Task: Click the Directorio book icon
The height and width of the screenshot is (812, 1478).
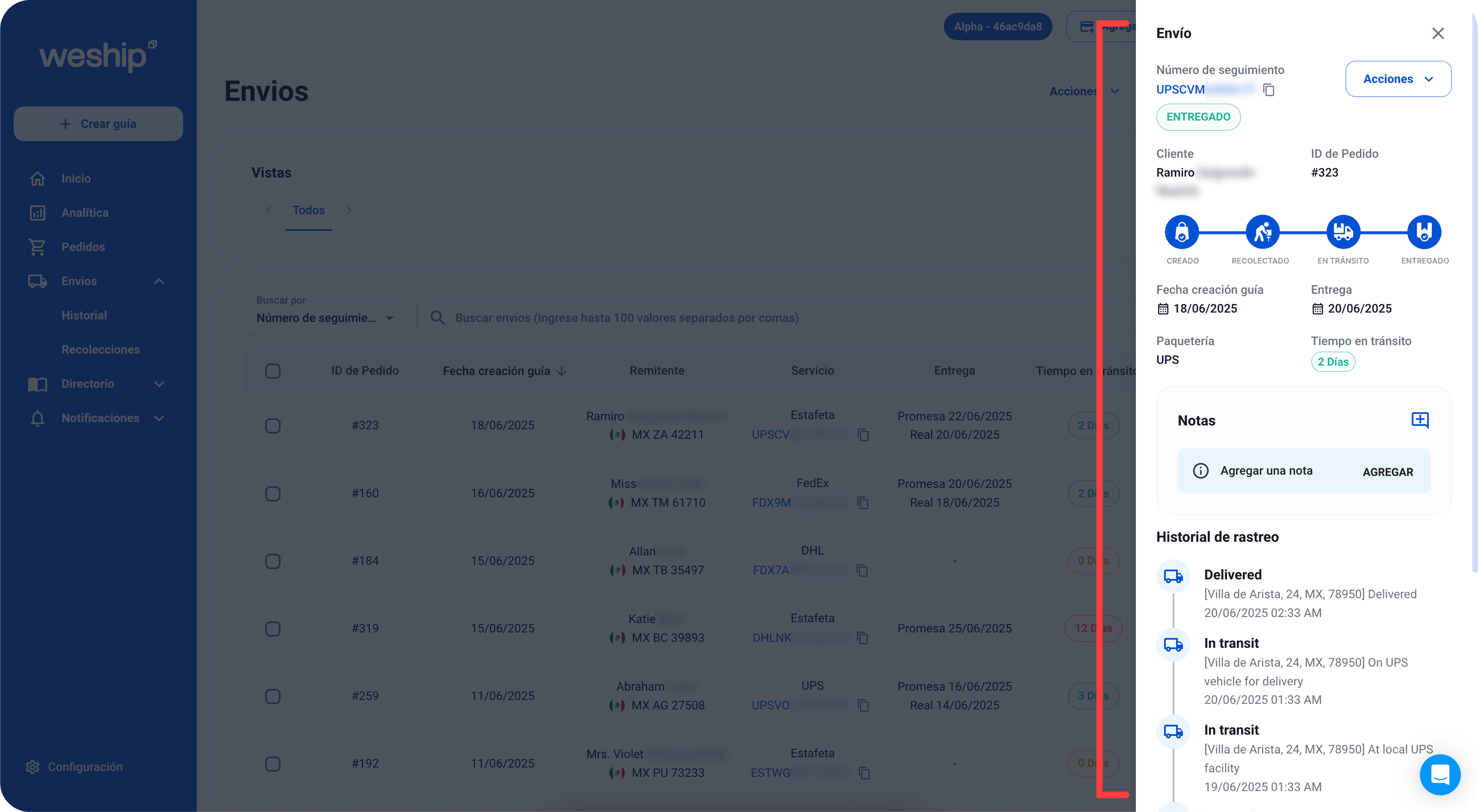Action: point(37,384)
